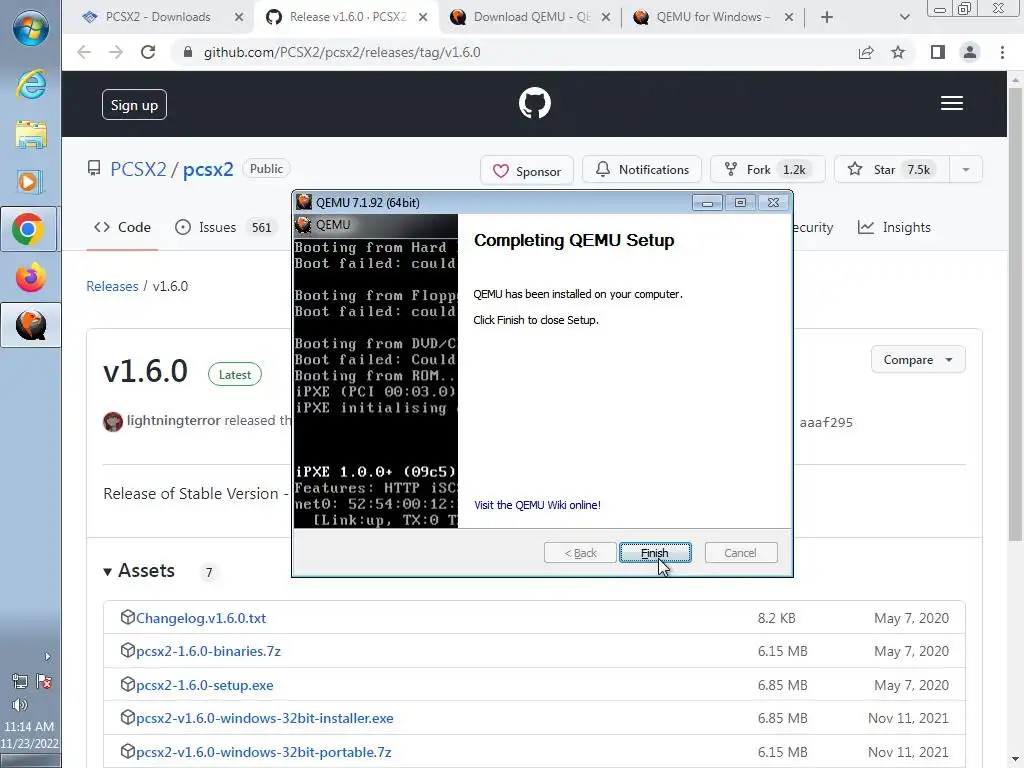Fork the pcsx2 repository

pyautogui.click(x=767, y=170)
